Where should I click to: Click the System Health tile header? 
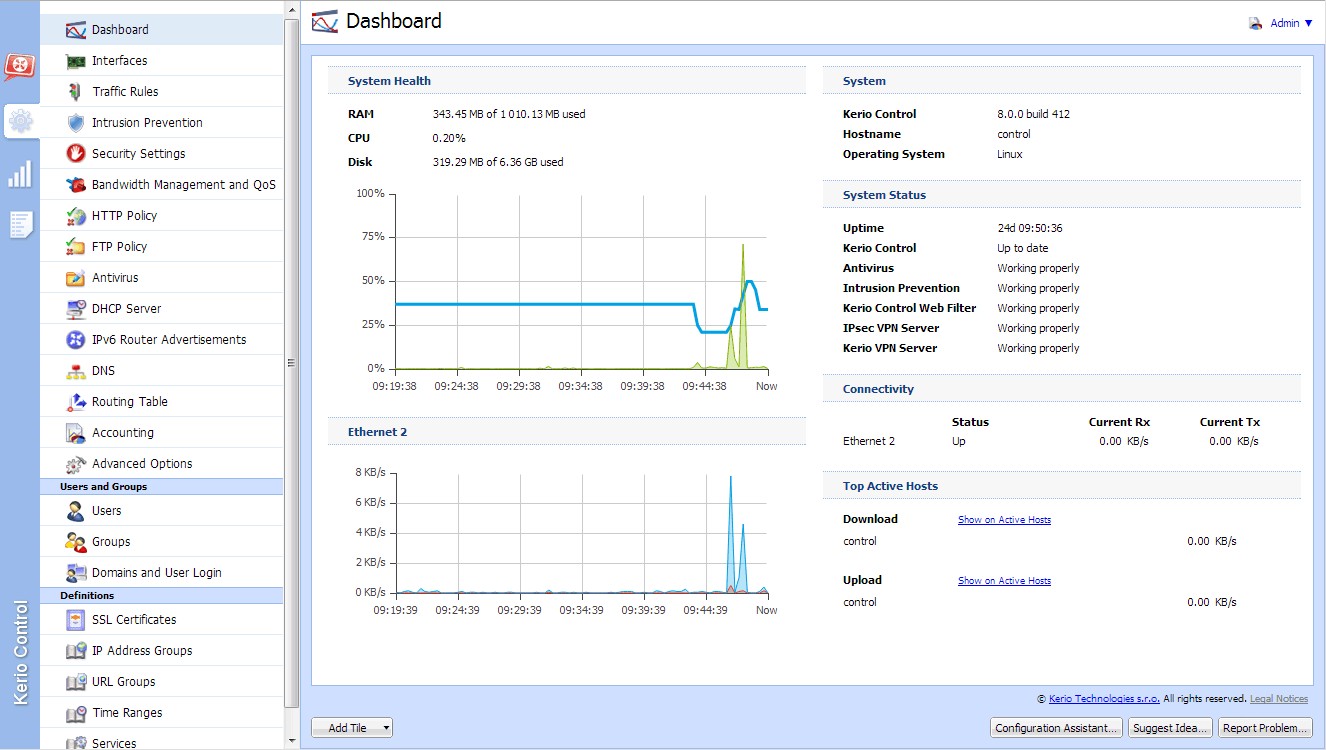(x=567, y=81)
